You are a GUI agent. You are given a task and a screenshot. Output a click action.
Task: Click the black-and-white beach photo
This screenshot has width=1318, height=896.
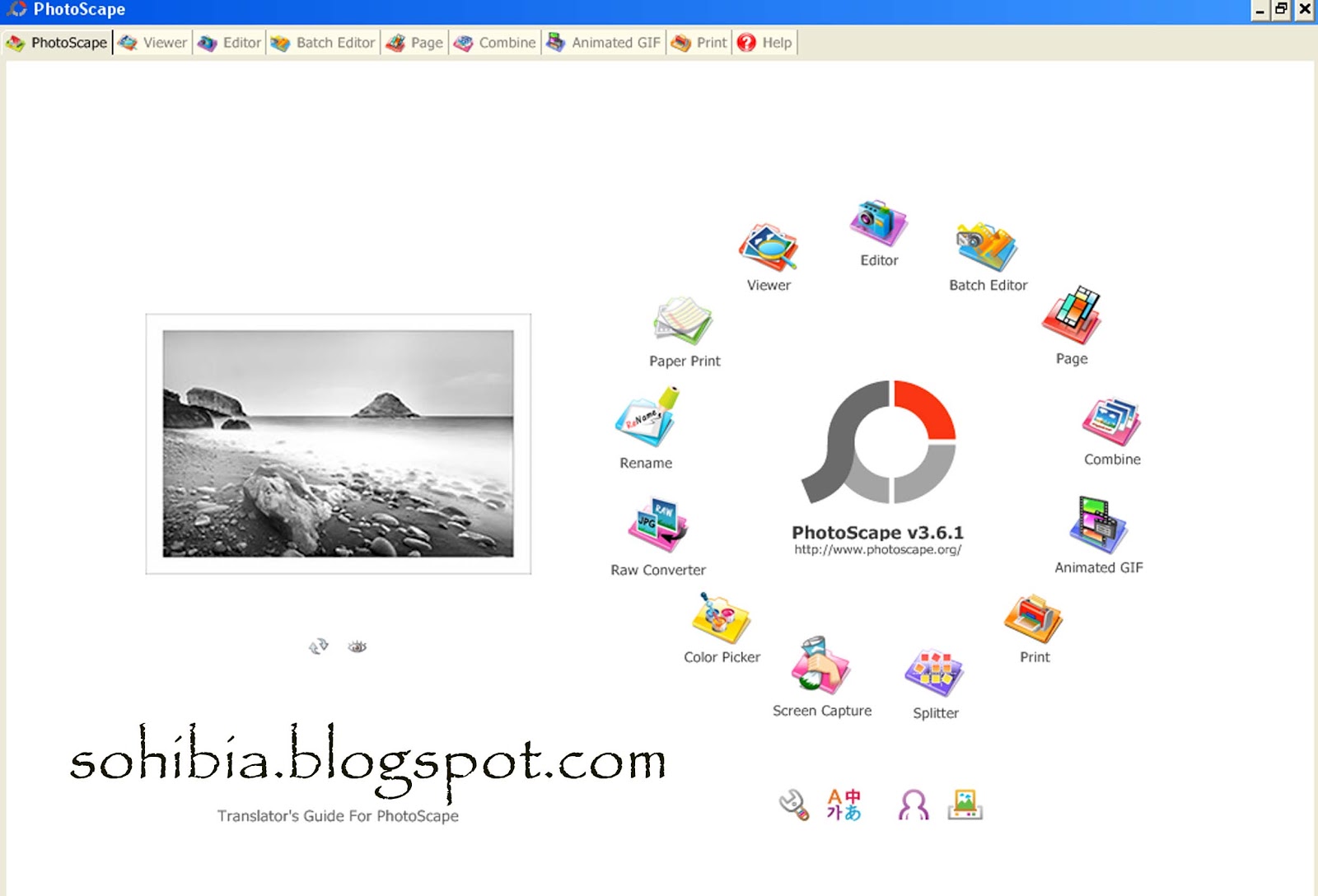338,444
